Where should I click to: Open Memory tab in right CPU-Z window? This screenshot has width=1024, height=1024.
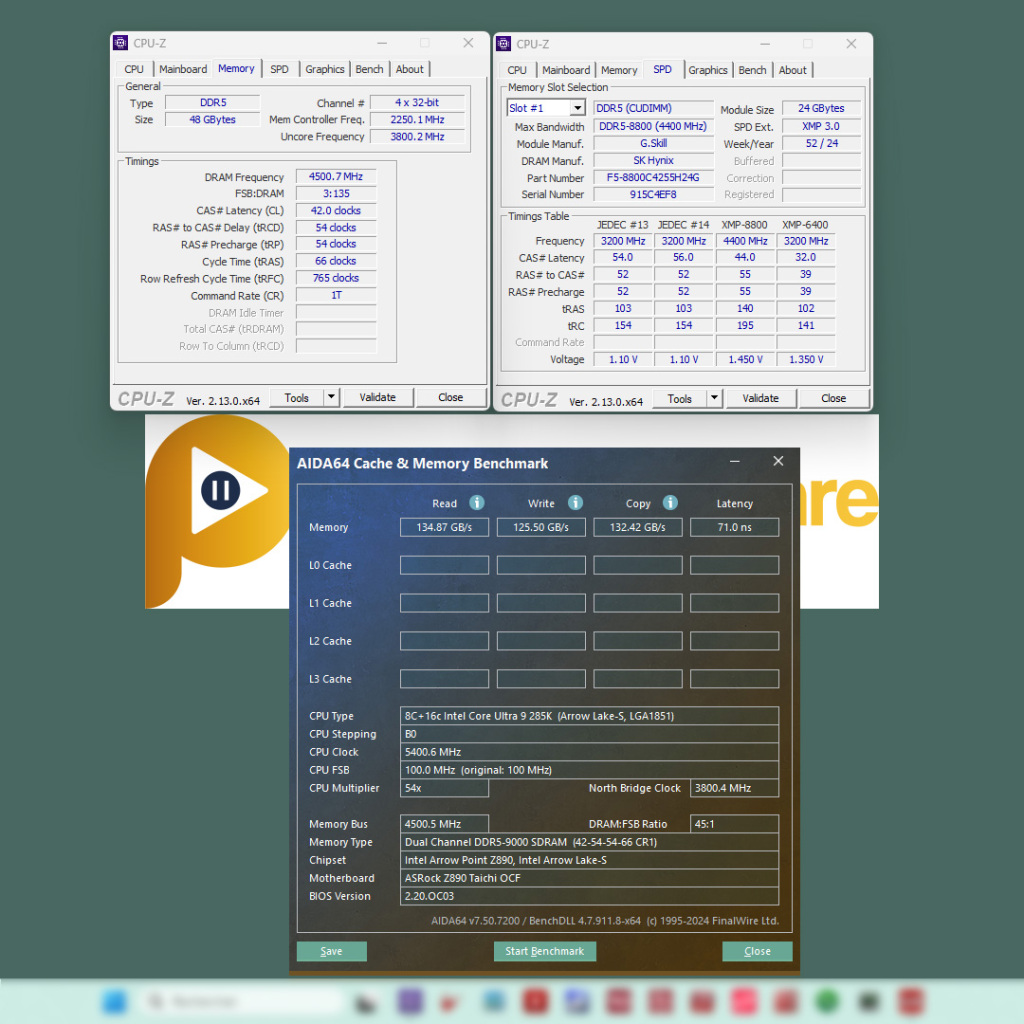[x=619, y=70]
